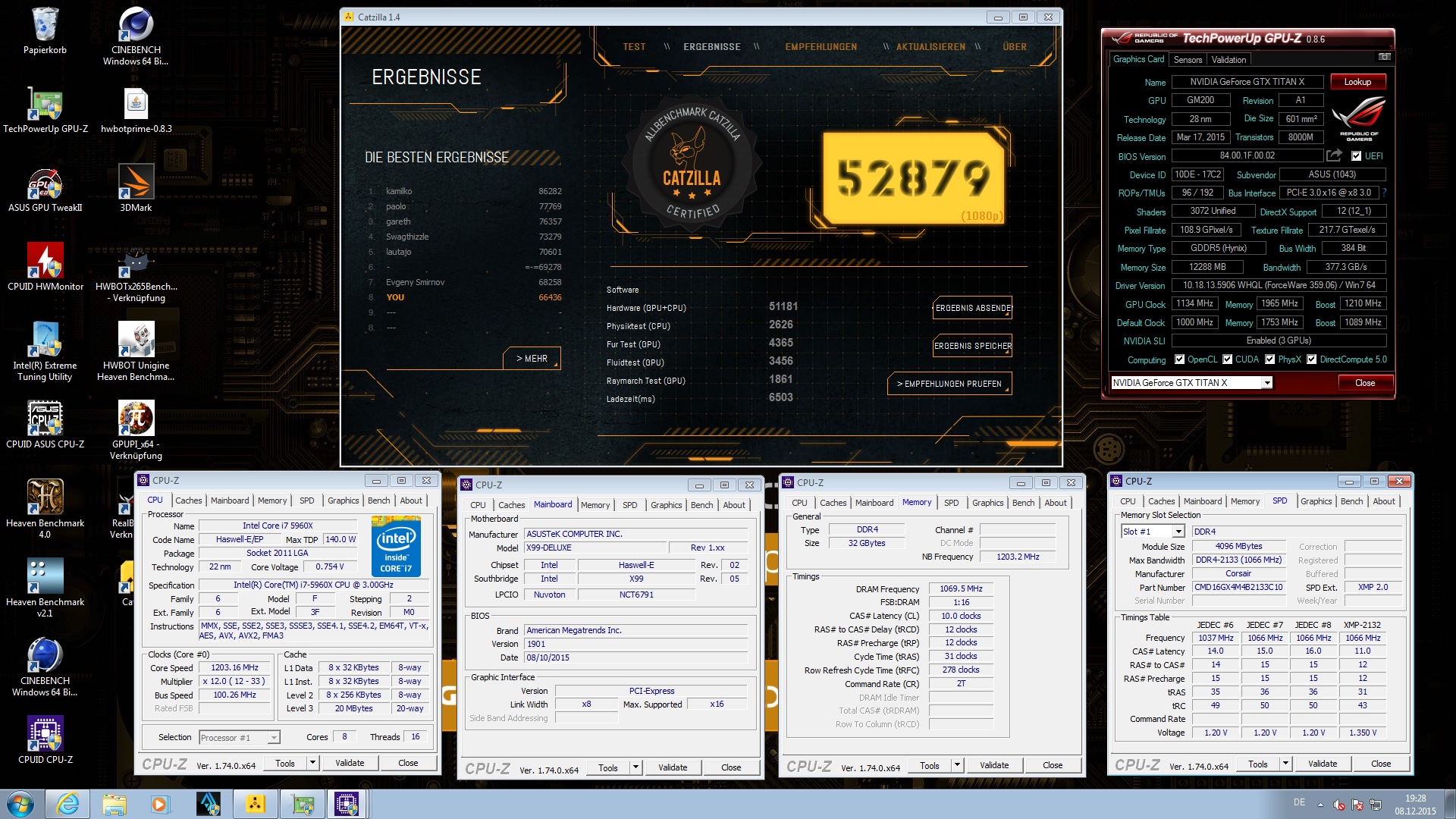Viewport: 1456px width, 819px height.
Task: Toggle the PhysX checkbox in GPU-Z
Action: pyautogui.click(x=1269, y=359)
